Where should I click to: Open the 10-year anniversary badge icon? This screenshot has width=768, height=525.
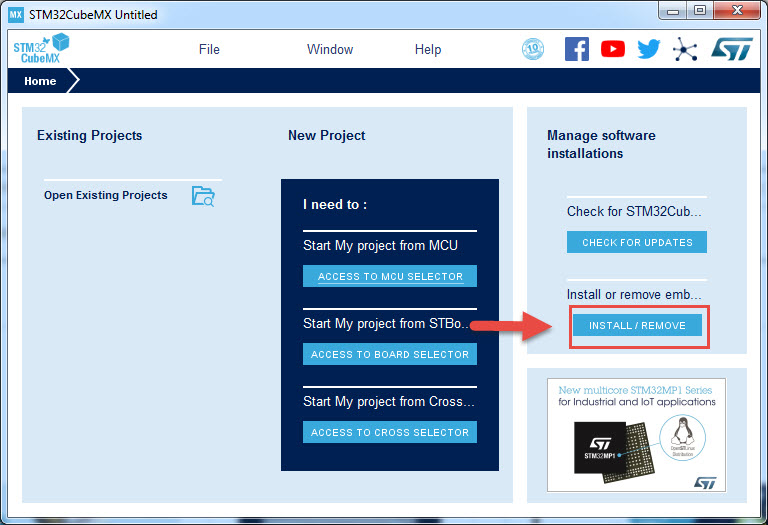tap(533, 49)
